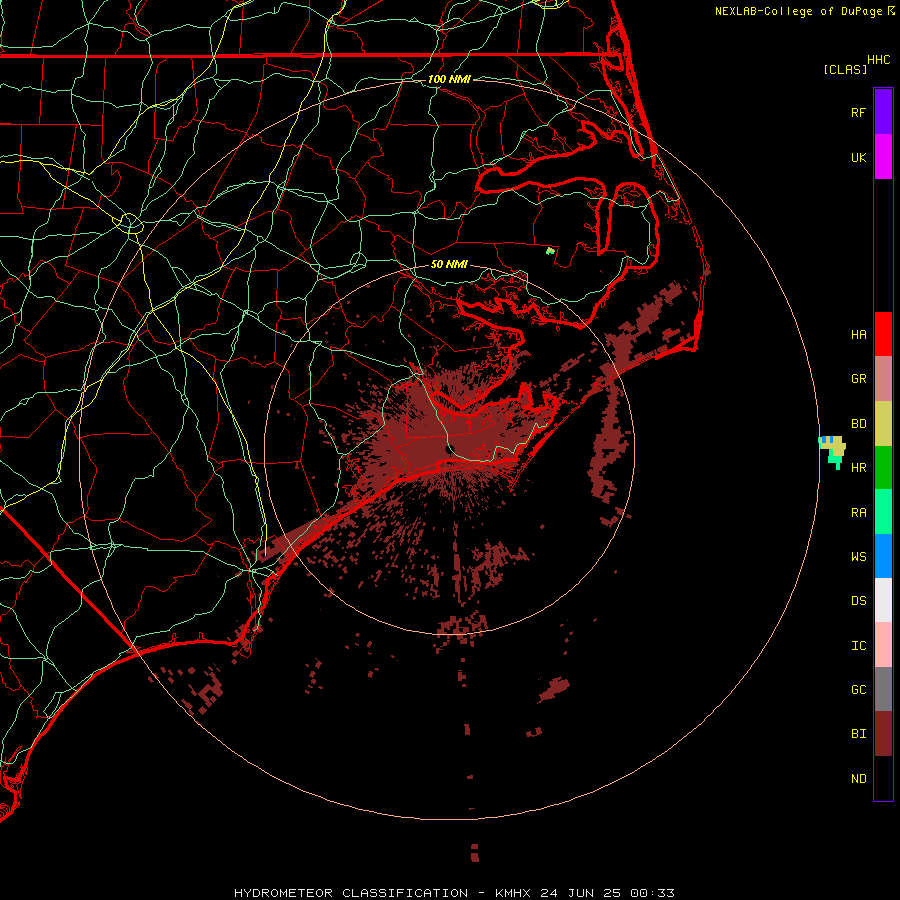900x900 pixels.
Task: Click the HYDROMETEOR CLASSIFICATION KMHX title text
Action: pyautogui.click(x=454, y=893)
